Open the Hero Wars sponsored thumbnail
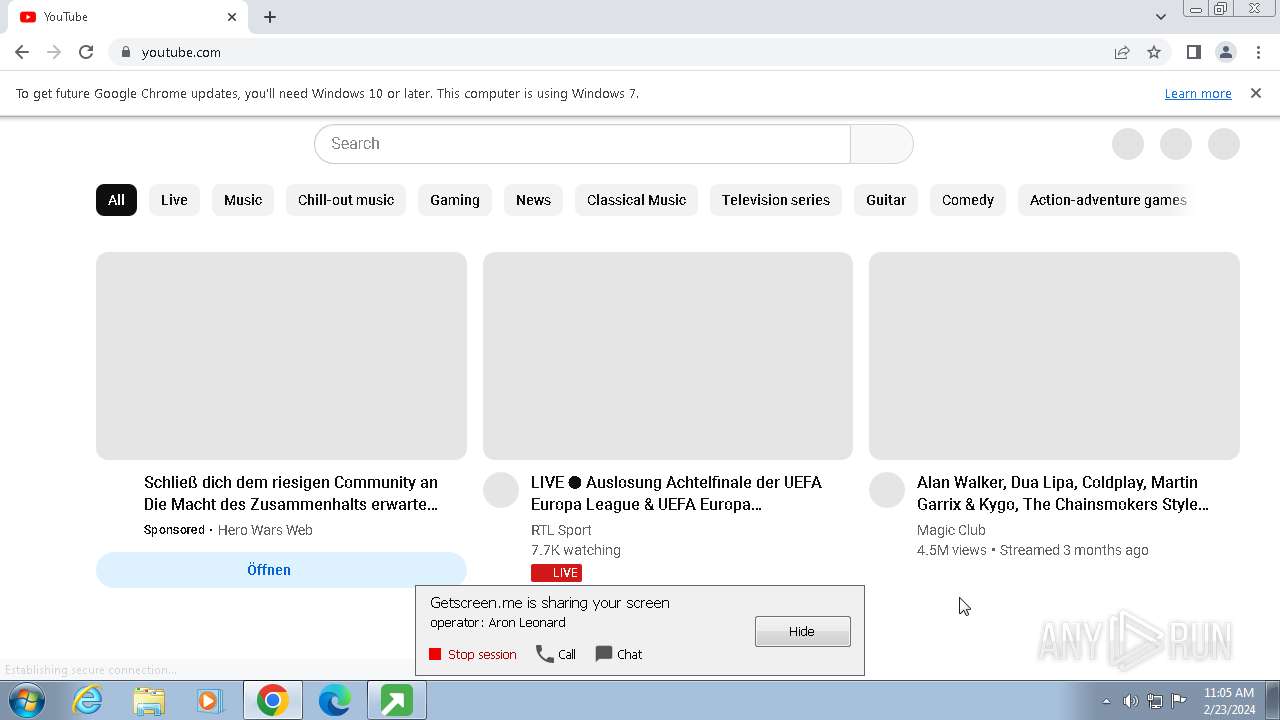The width and height of the screenshot is (1280, 720). [x=281, y=356]
